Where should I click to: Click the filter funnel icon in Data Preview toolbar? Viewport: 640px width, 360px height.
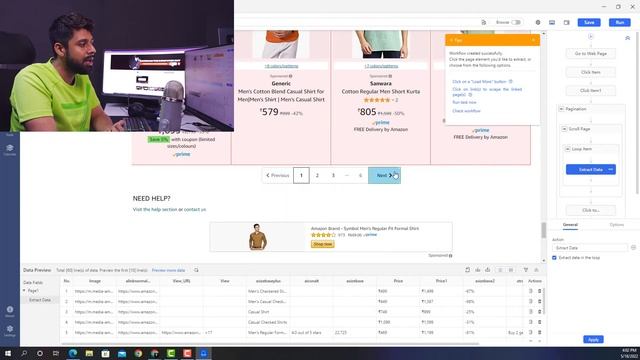[x=526, y=270]
